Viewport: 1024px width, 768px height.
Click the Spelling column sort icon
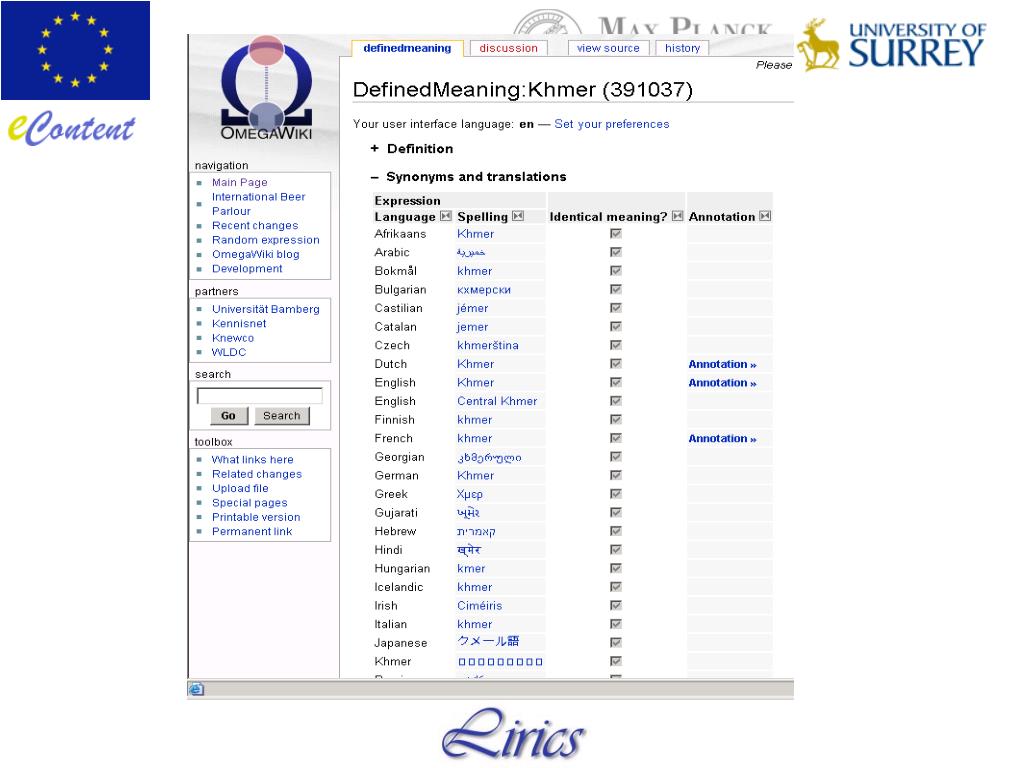click(x=518, y=216)
